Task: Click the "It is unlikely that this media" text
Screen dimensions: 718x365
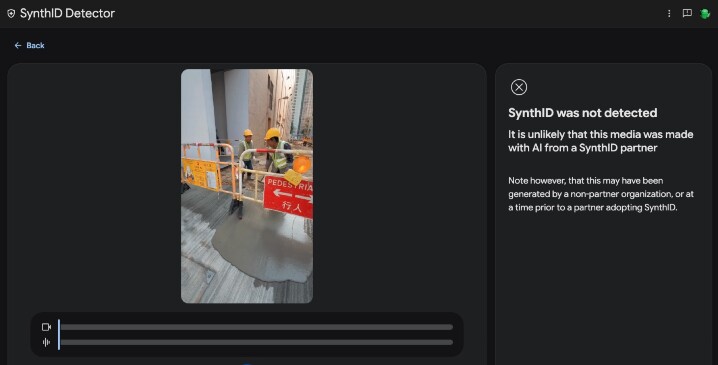Action: pos(601,141)
